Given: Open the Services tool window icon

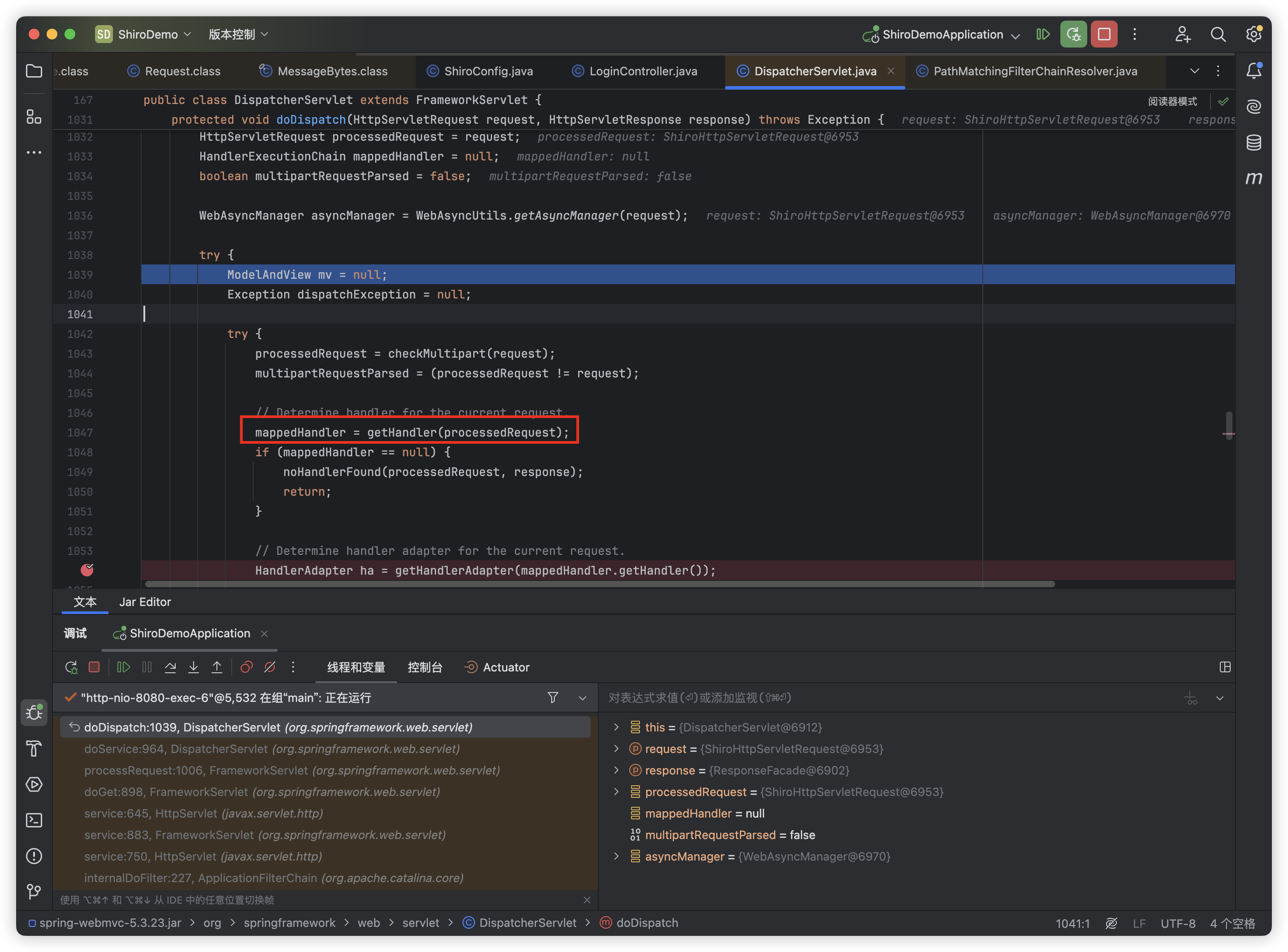Looking at the screenshot, I should pos(34,784).
